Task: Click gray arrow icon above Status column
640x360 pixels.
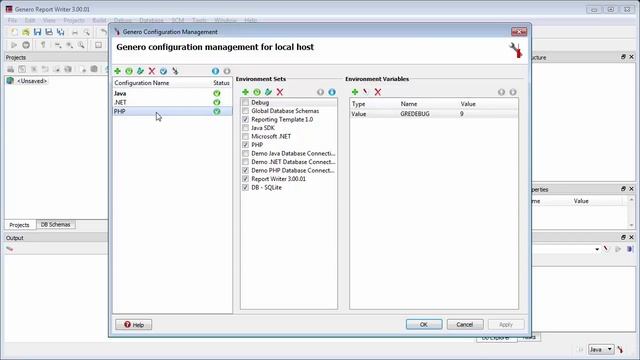Action: (227, 71)
